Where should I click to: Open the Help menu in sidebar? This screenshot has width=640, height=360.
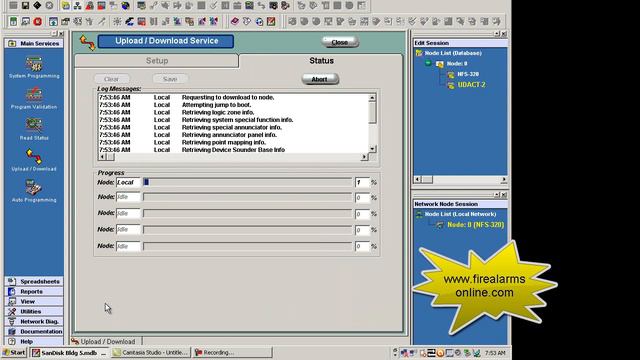34,341
